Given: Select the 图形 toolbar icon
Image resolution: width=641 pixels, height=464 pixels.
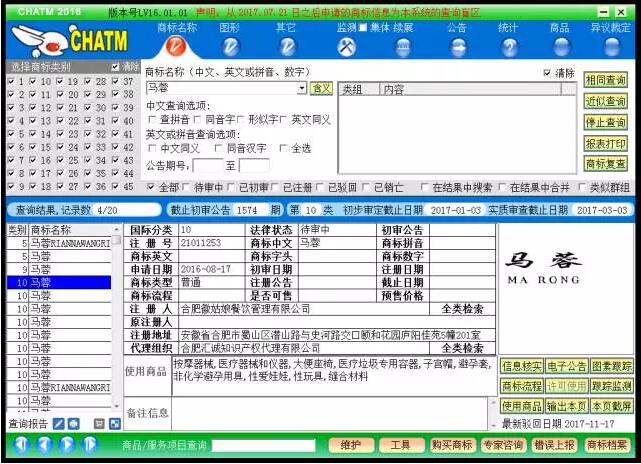Looking at the screenshot, I should 231,46.
